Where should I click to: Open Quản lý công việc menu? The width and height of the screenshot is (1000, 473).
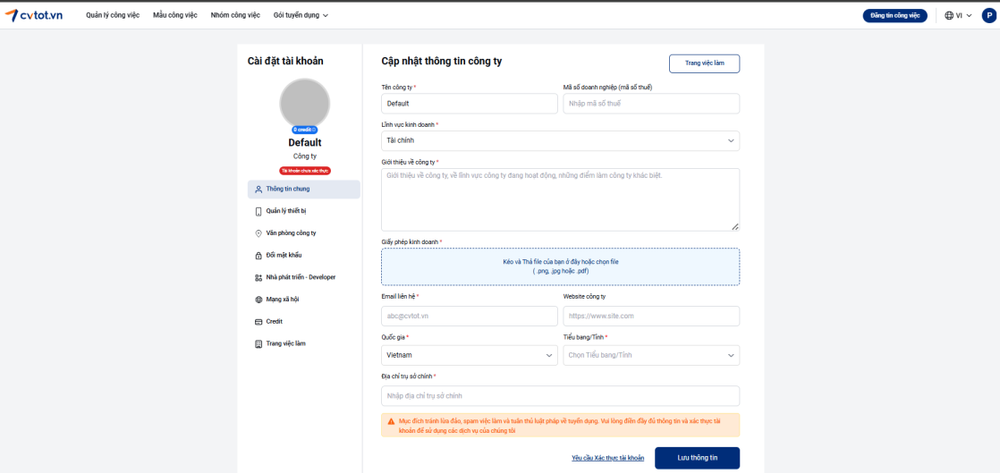(112, 16)
